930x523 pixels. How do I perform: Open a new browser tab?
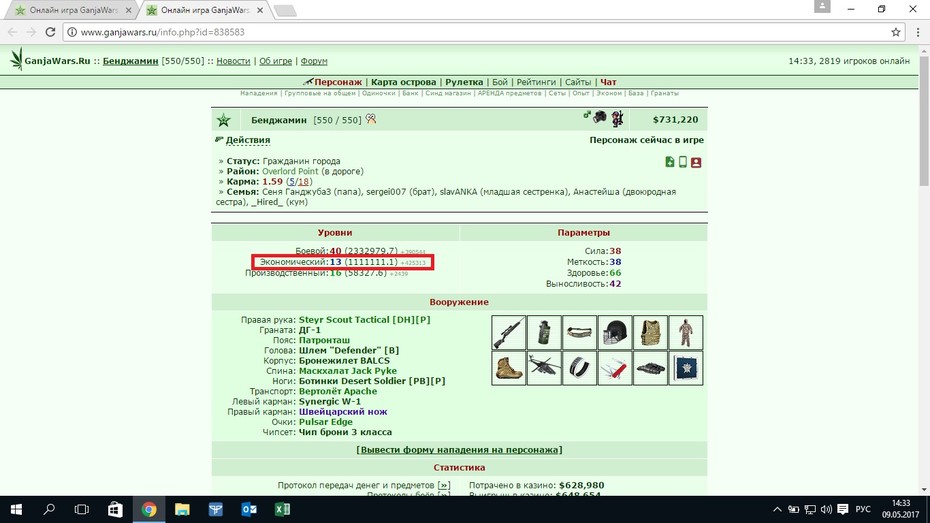coord(285,11)
